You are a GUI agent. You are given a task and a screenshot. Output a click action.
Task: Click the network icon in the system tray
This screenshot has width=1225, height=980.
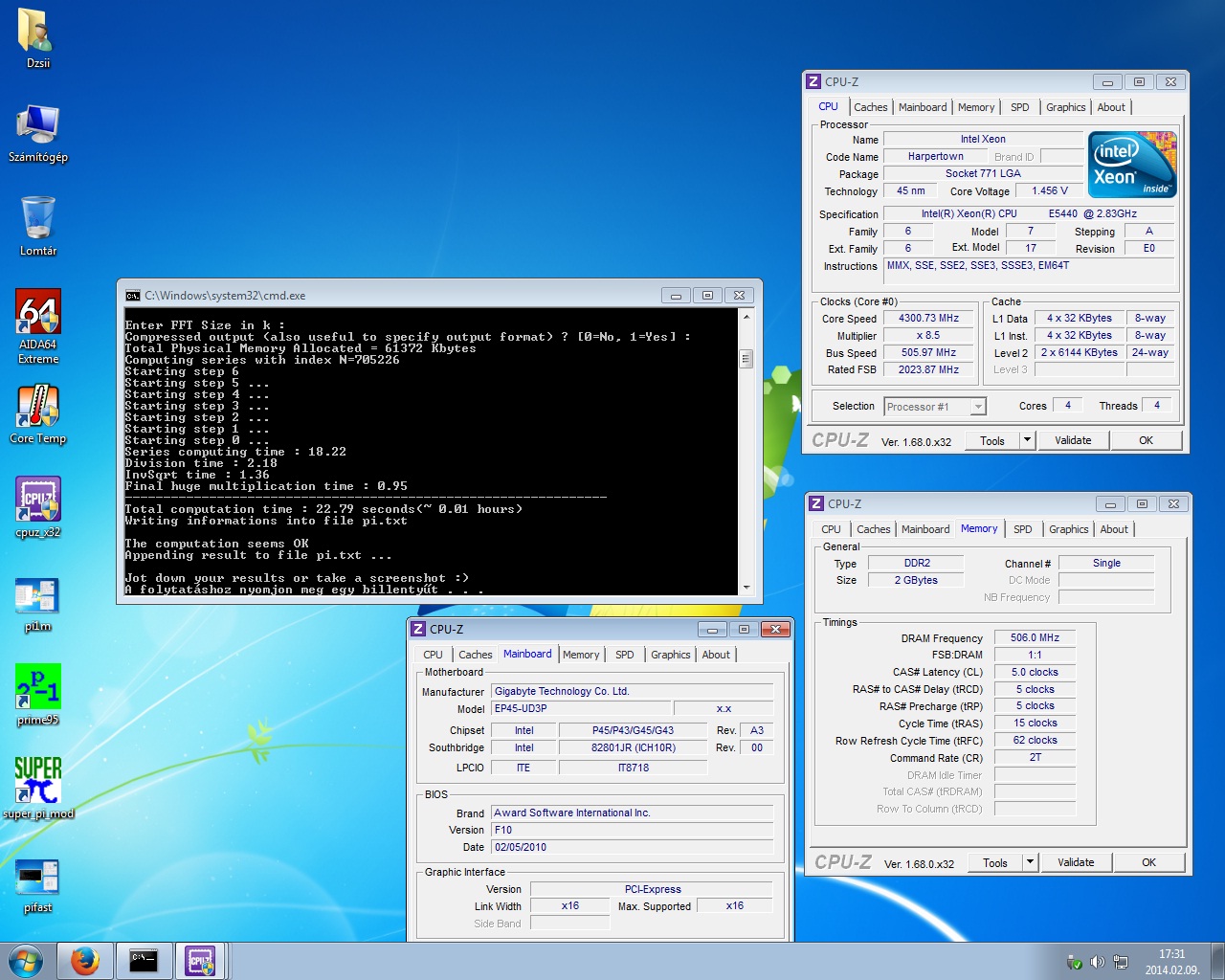click(x=1121, y=962)
